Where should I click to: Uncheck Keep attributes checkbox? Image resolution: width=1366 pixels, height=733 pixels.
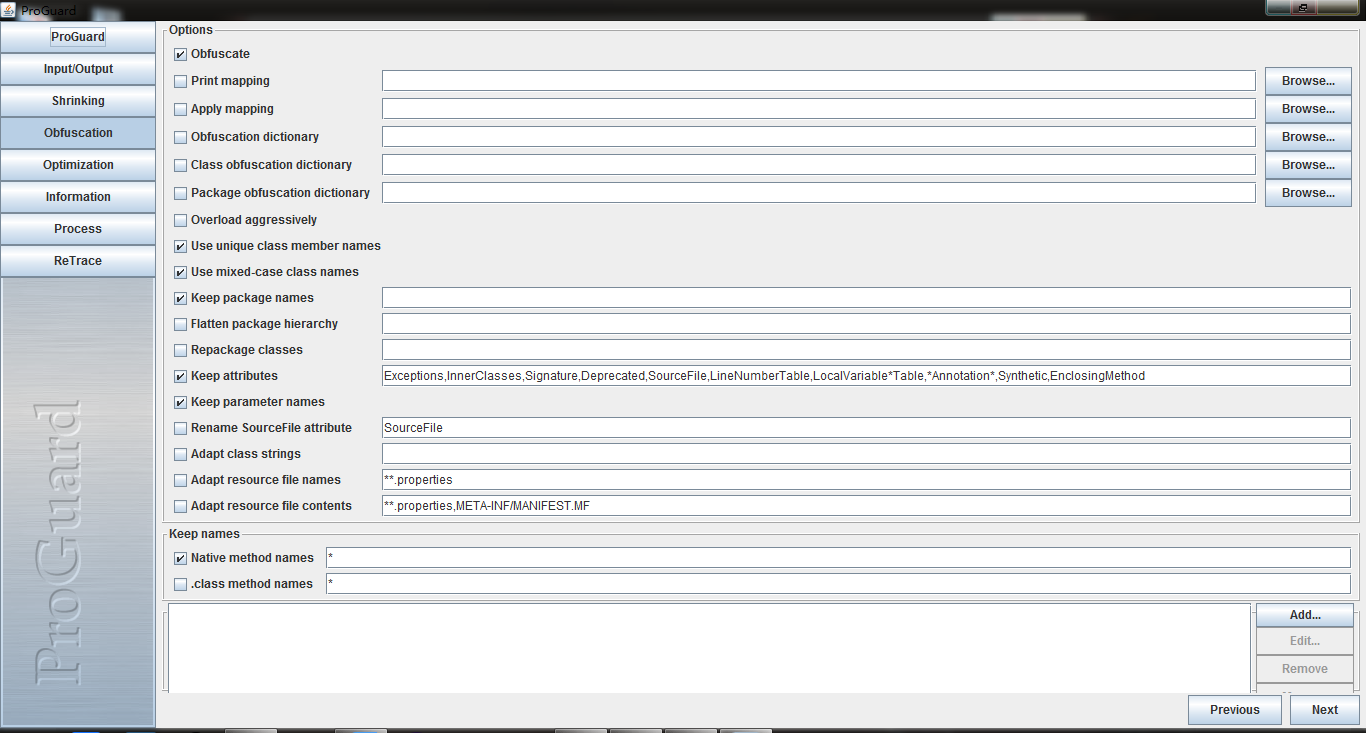(181, 376)
